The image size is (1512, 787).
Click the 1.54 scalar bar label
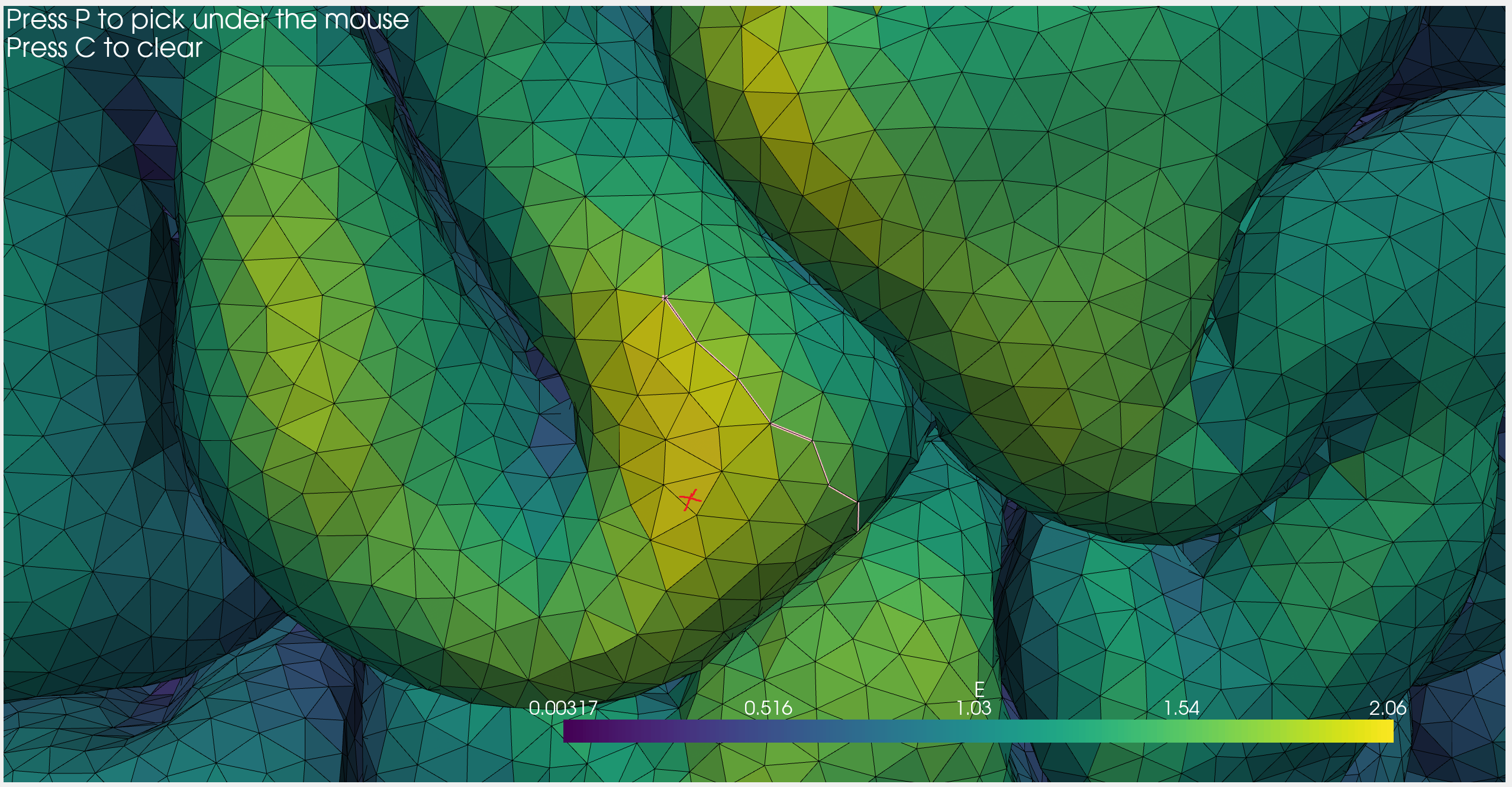click(x=1181, y=708)
